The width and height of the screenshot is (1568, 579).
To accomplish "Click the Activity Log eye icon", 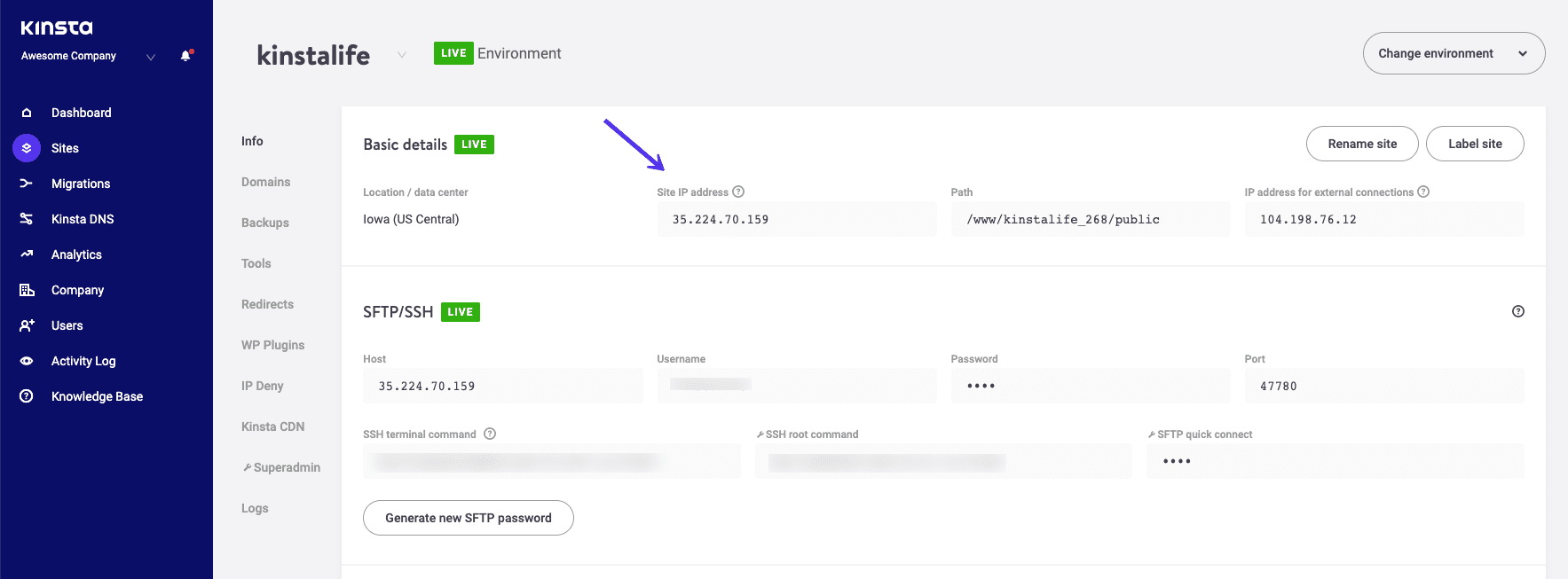I will (27, 361).
